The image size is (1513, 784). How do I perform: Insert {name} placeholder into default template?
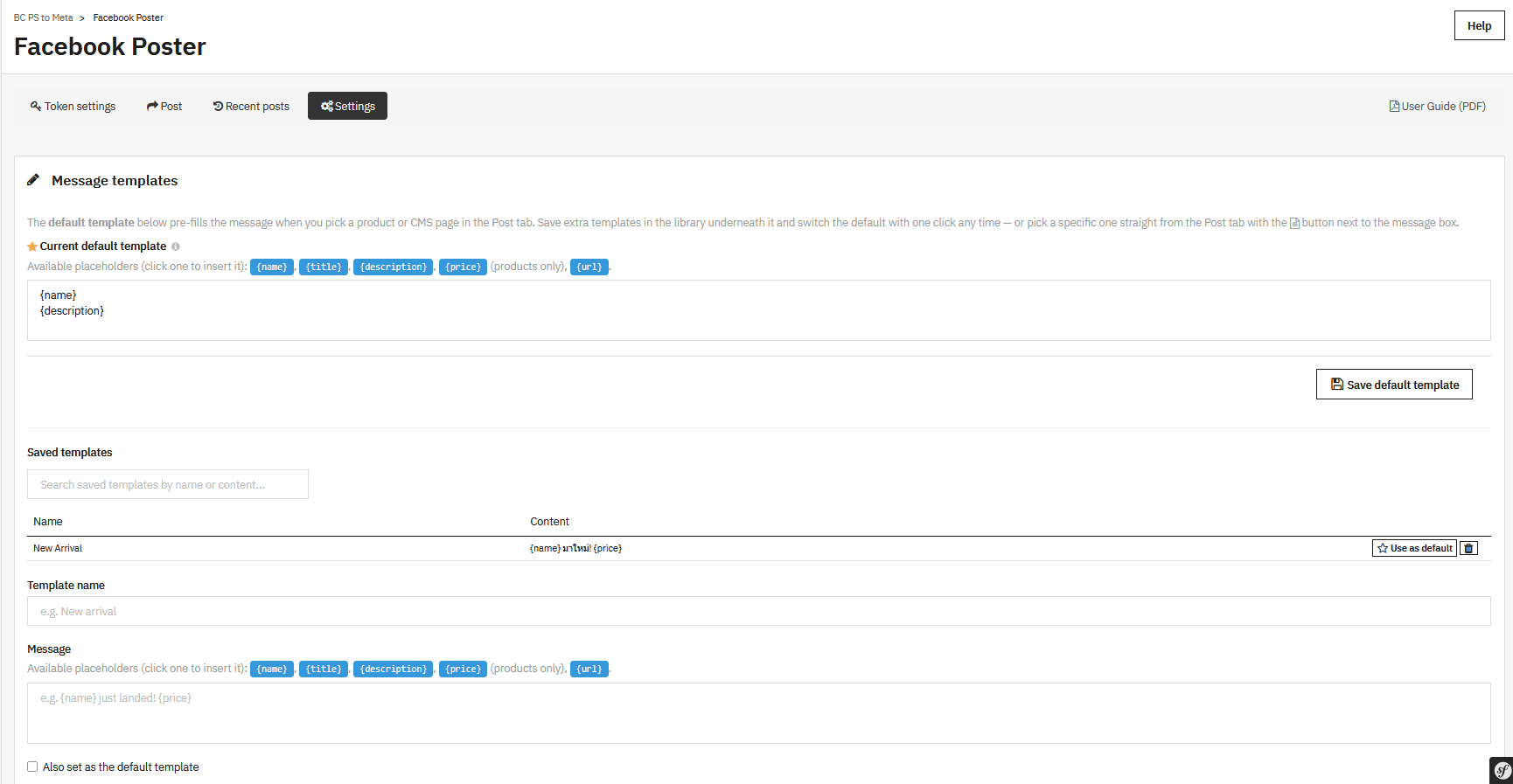(x=272, y=267)
